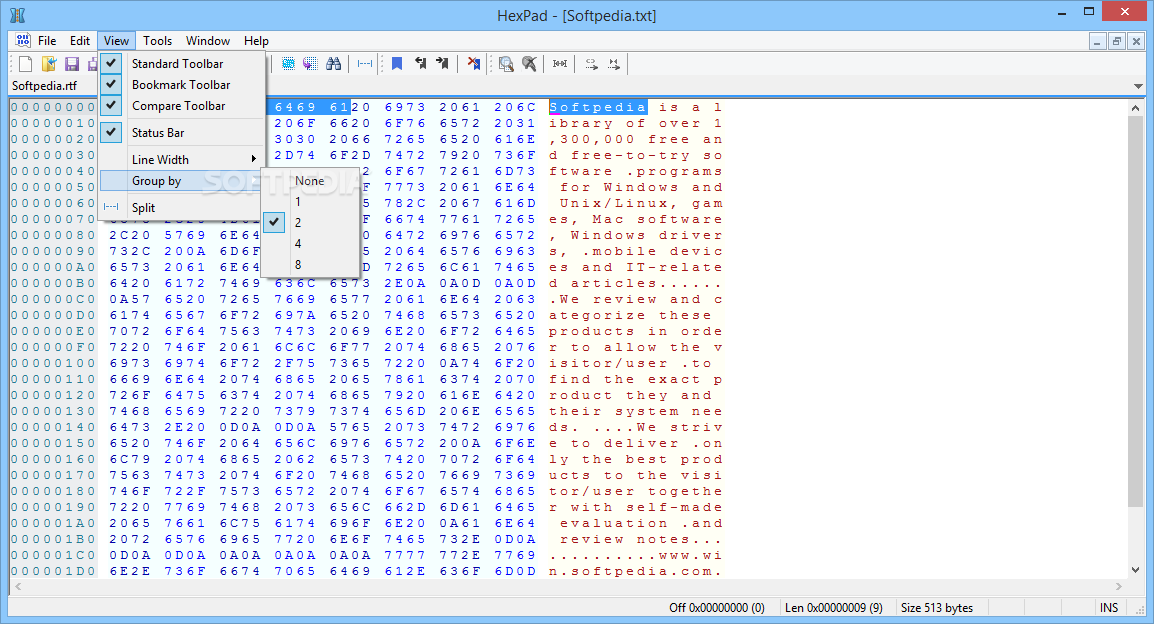Viewport: 1154px width, 624px height.
Task: Click Split in the View menu
Action: [x=181, y=208]
